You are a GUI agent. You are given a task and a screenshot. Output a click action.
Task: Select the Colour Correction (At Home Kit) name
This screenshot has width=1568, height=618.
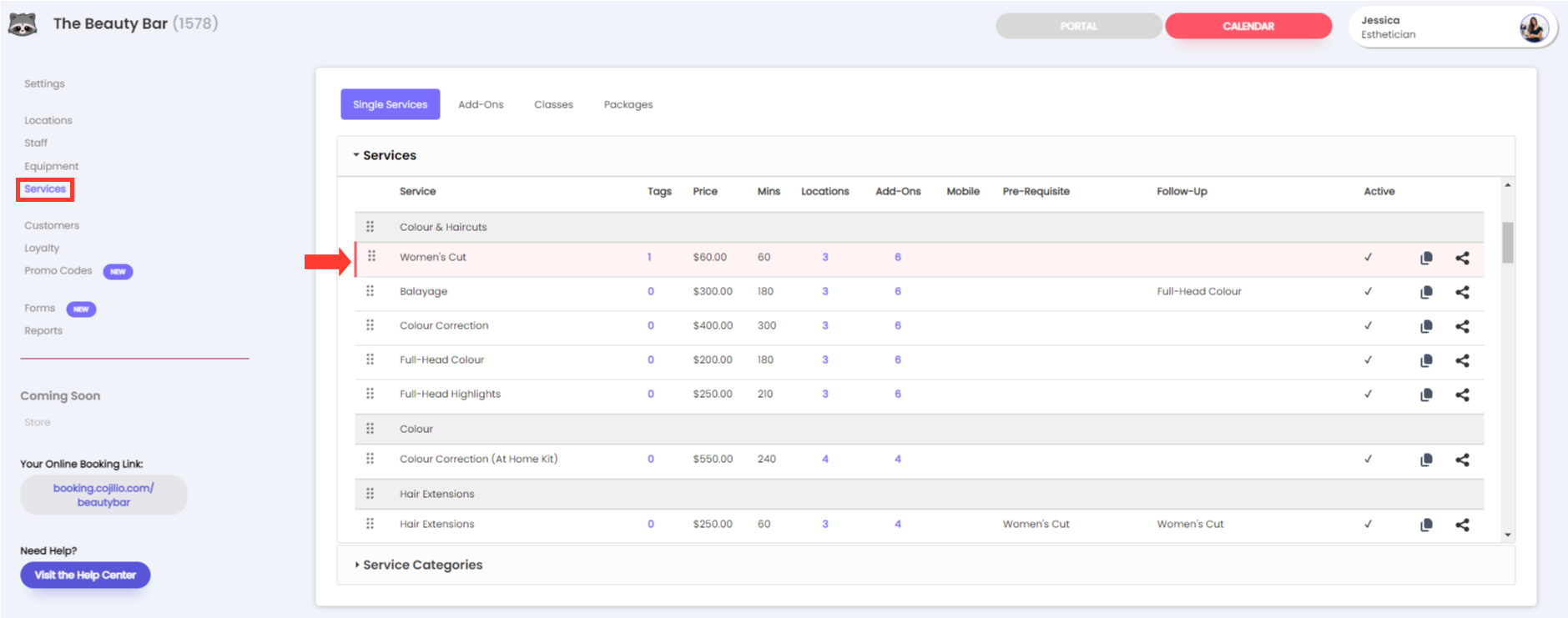[x=478, y=459]
